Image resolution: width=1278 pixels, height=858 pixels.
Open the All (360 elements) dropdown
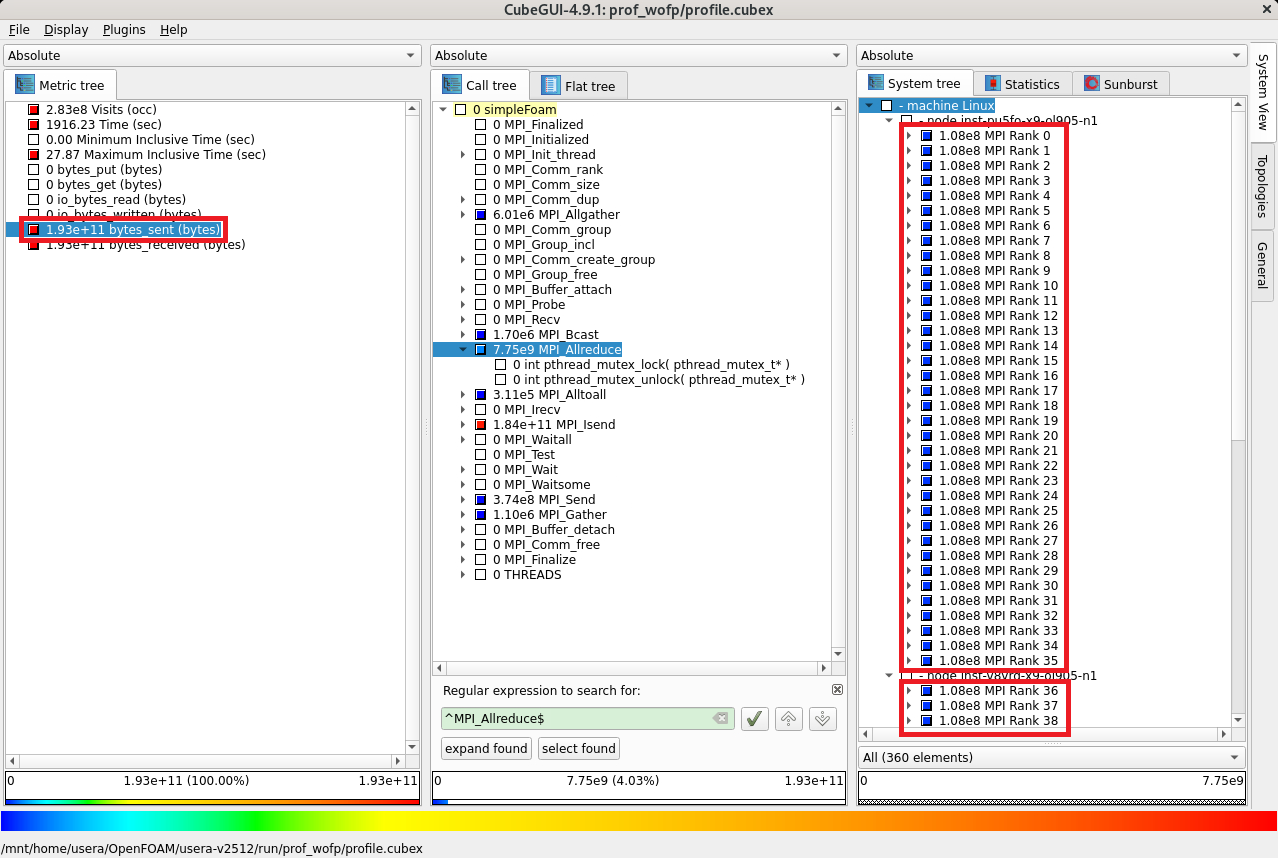click(x=1051, y=757)
